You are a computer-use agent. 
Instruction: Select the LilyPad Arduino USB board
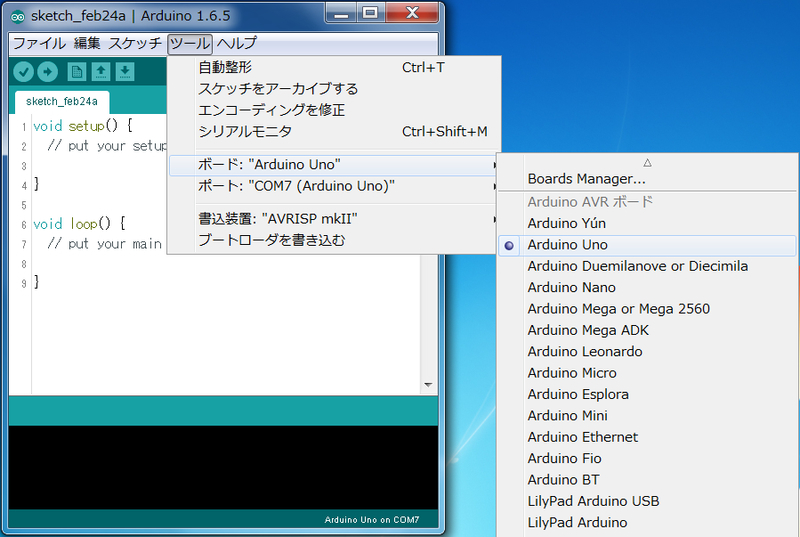pos(647,502)
